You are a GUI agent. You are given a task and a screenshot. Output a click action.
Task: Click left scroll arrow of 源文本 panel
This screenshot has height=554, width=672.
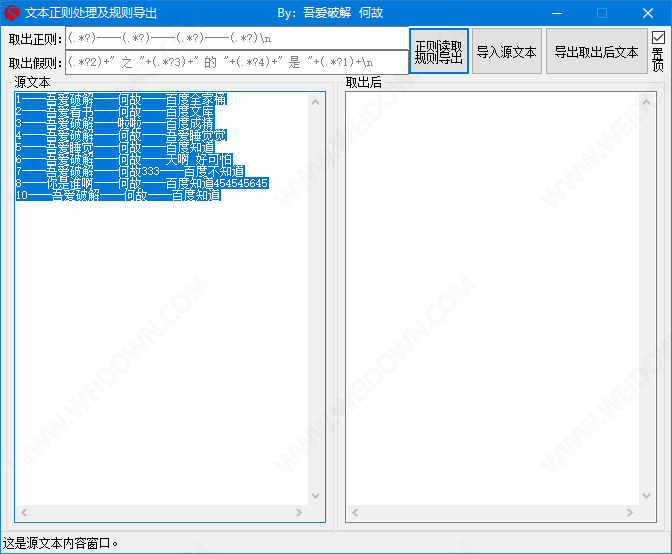click(22, 513)
